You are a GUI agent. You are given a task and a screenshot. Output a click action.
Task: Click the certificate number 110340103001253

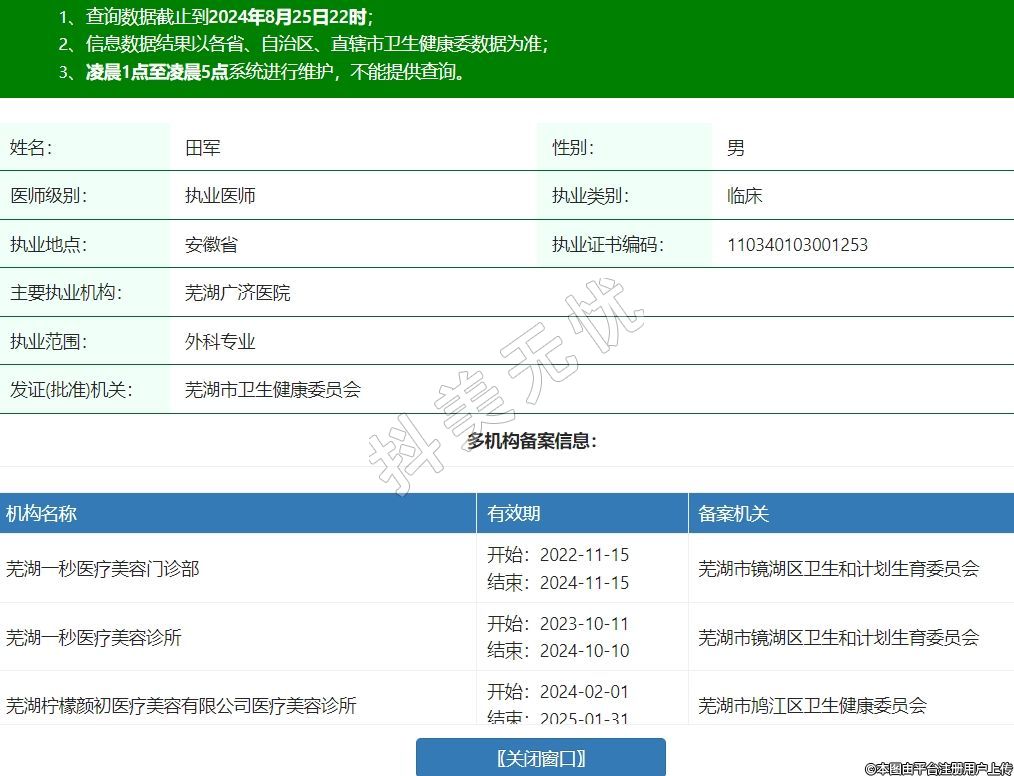[797, 245]
